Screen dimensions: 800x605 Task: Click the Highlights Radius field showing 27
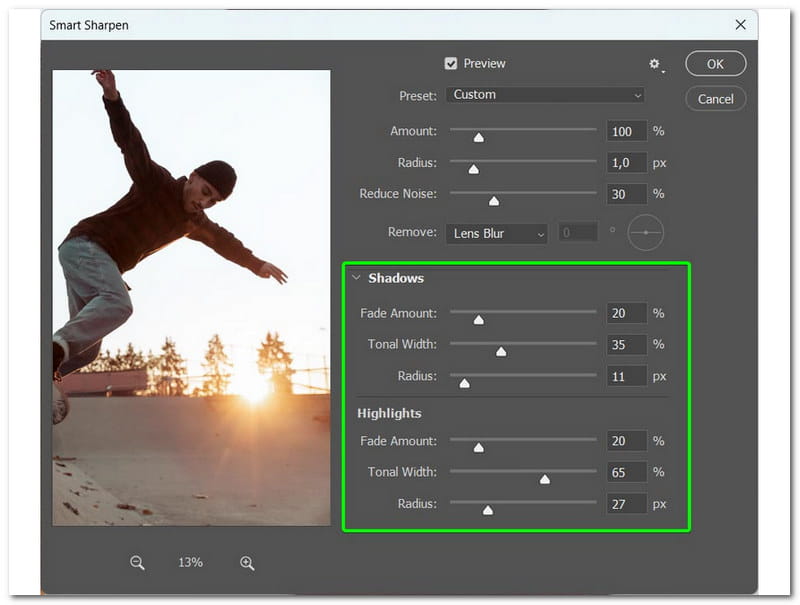(627, 504)
